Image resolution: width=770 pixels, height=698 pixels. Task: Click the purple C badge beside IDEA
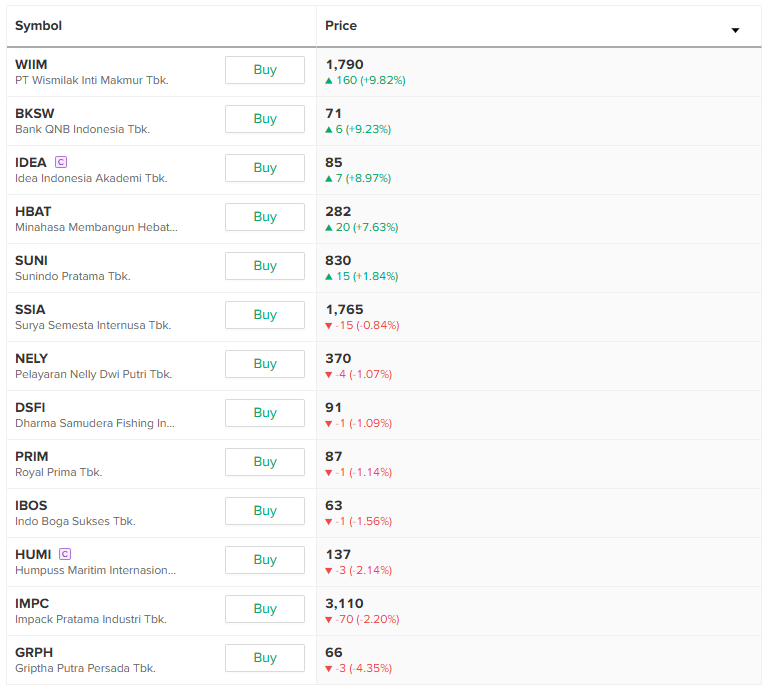point(61,161)
